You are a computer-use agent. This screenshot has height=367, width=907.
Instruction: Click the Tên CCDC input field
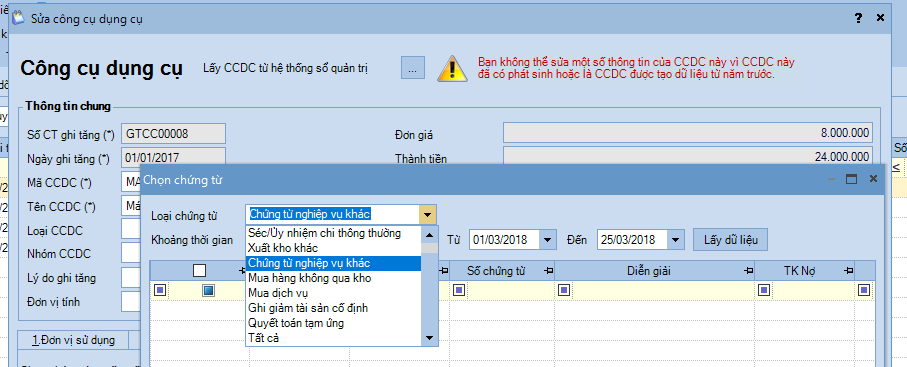tap(131, 206)
